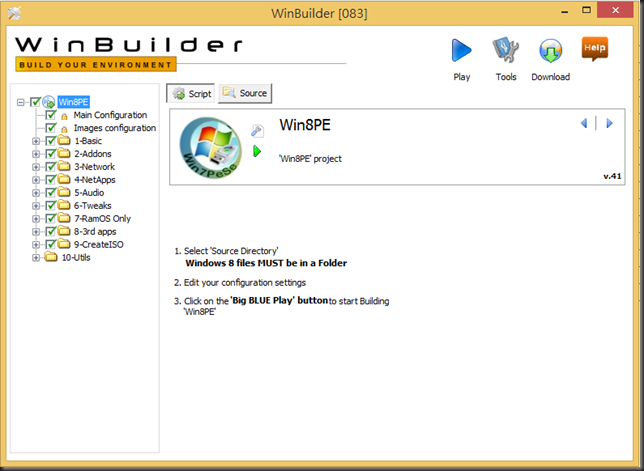Expand the 5-Audio tree node
The image size is (644, 471).
click(36, 193)
